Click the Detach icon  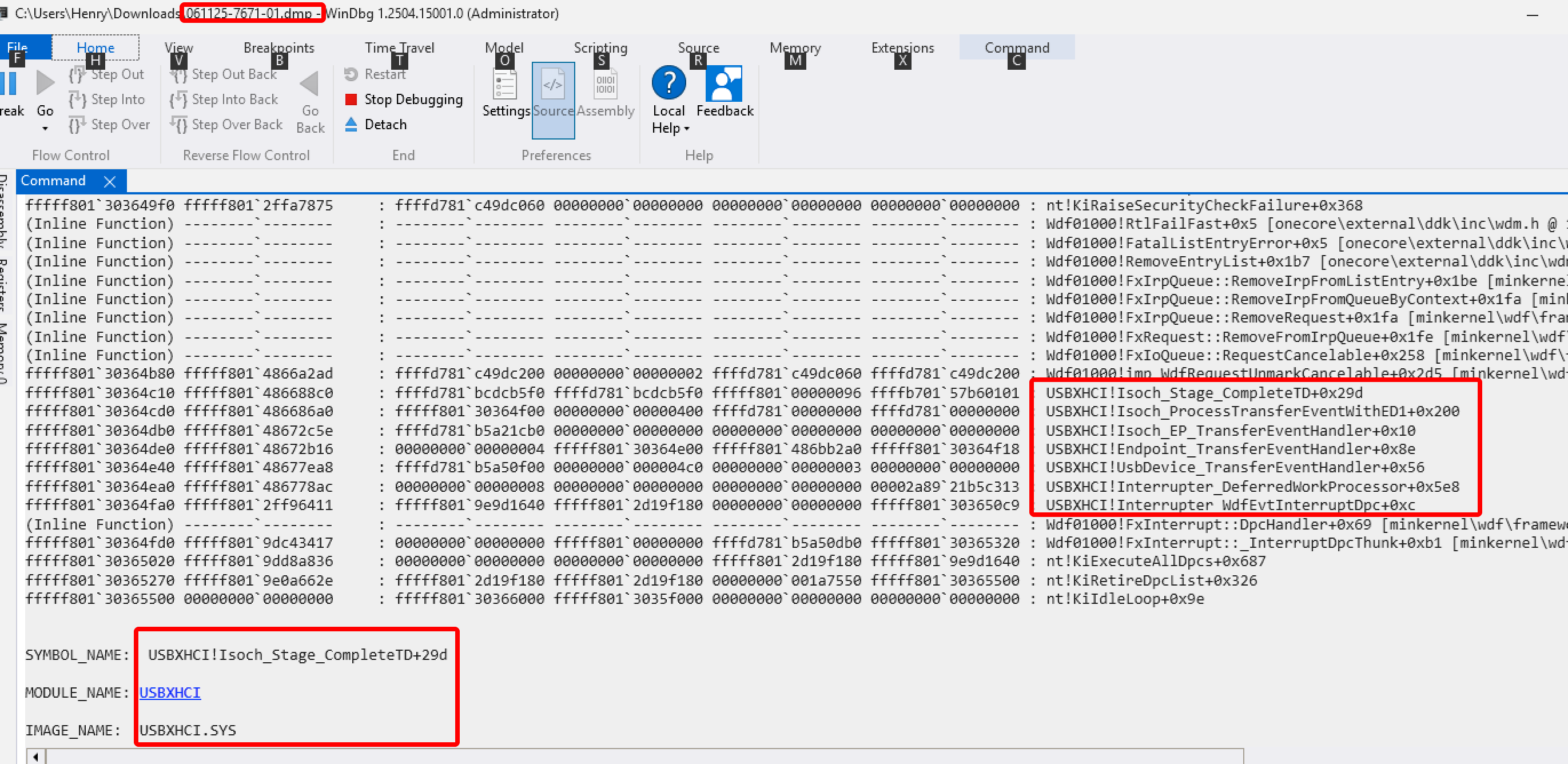[x=351, y=124]
